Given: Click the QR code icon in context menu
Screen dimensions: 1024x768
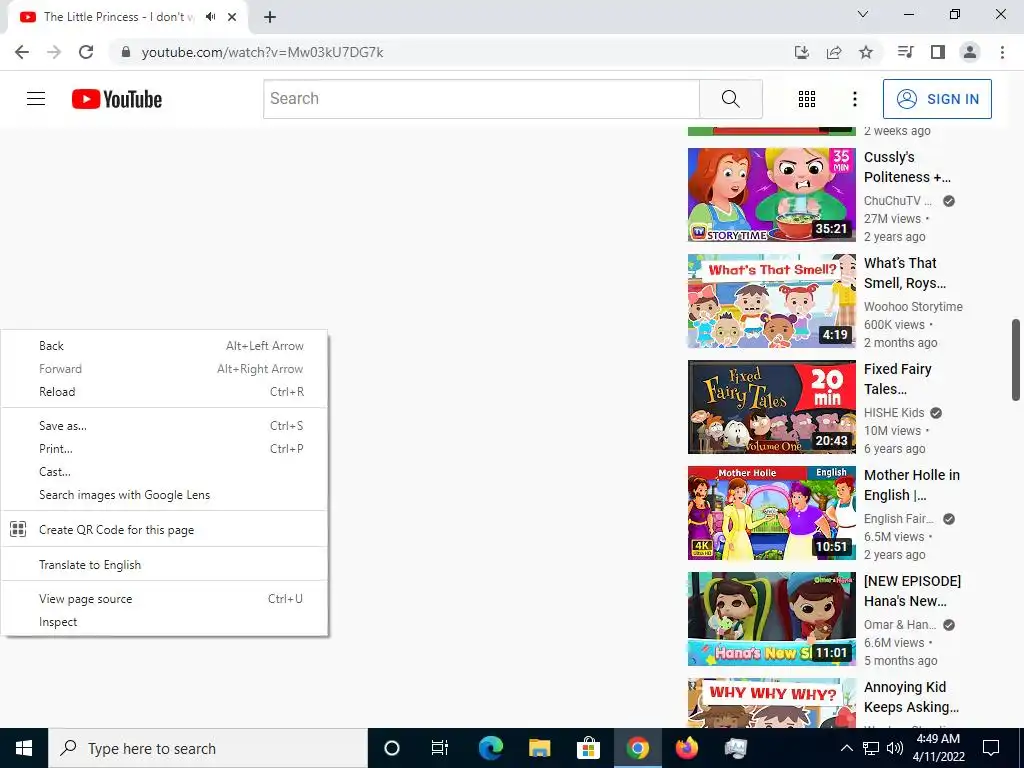Looking at the screenshot, I should 18,529.
